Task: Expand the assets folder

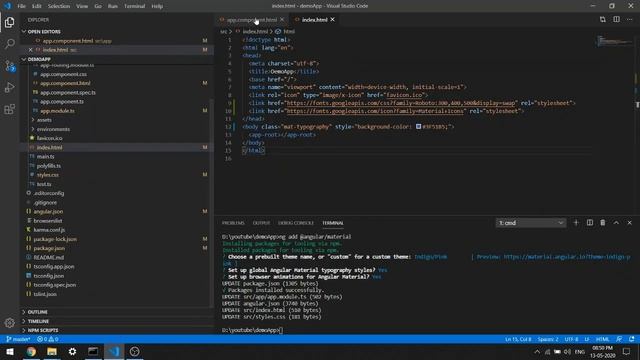Action: tap(44, 120)
